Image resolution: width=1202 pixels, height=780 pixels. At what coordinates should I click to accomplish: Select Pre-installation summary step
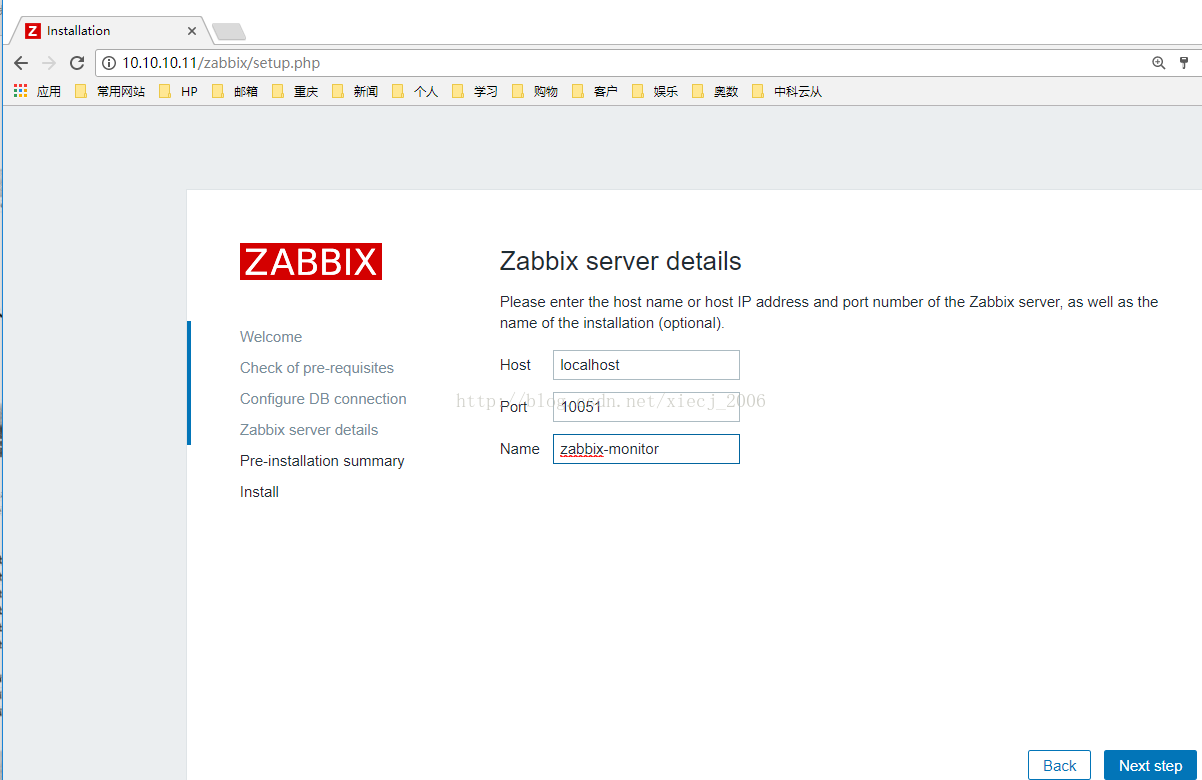(x=322, y=461)
